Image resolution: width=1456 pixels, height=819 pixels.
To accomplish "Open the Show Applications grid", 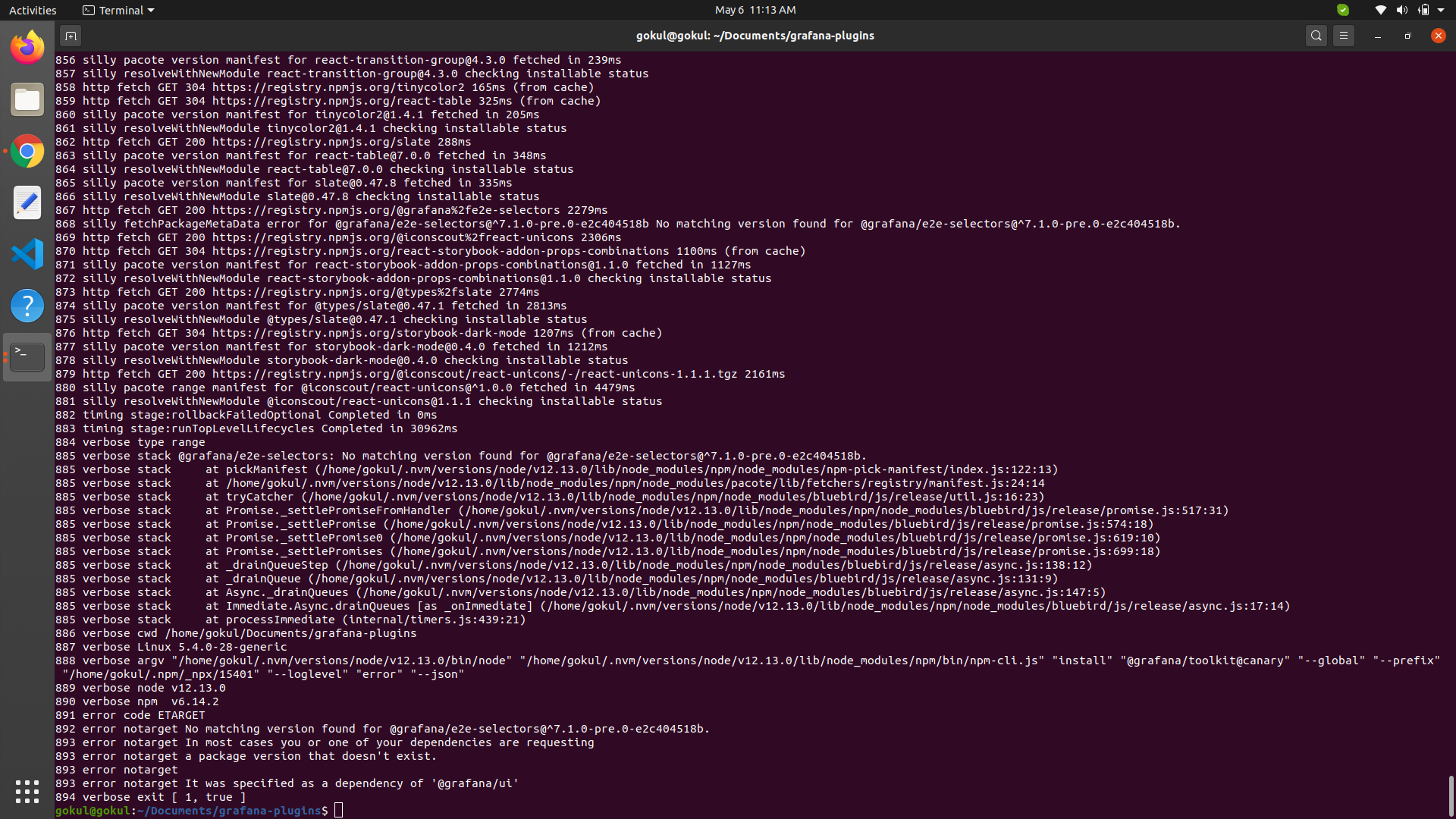I will click(x=27, y=792).
